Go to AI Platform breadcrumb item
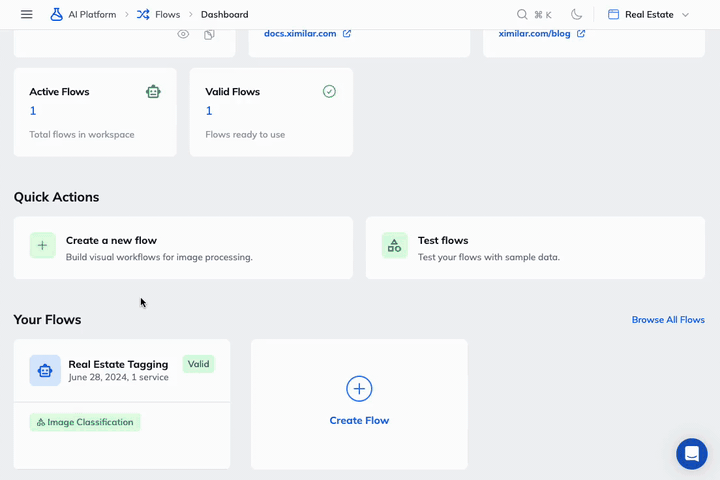720x480 pixels. tap(91, 15)
